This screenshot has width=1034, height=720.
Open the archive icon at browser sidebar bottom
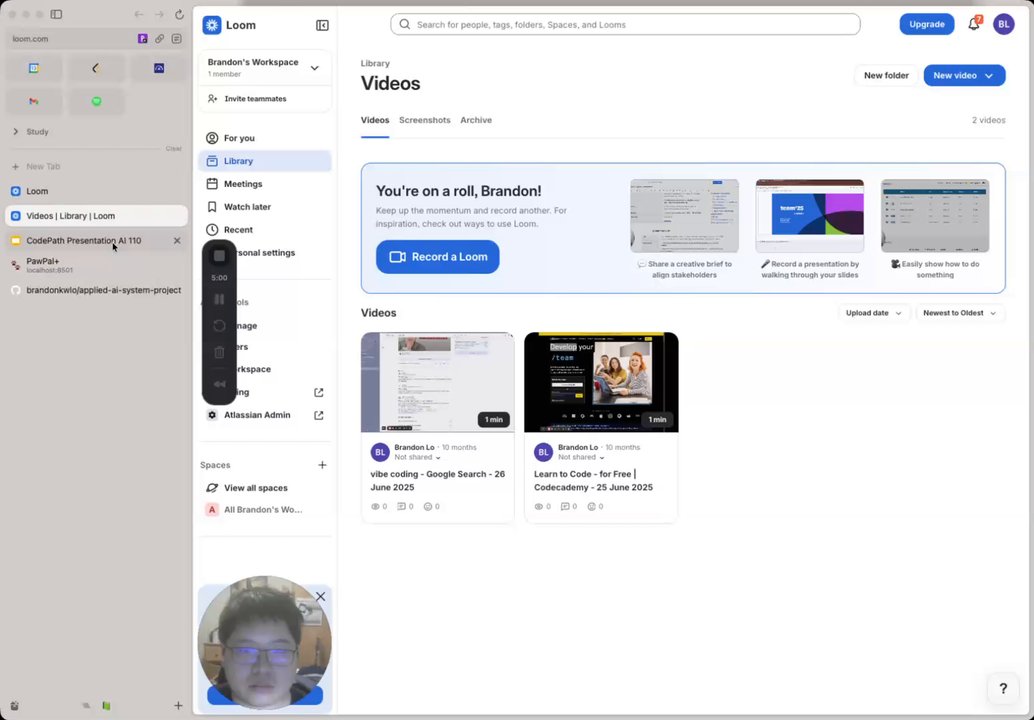tap(15, 705)
